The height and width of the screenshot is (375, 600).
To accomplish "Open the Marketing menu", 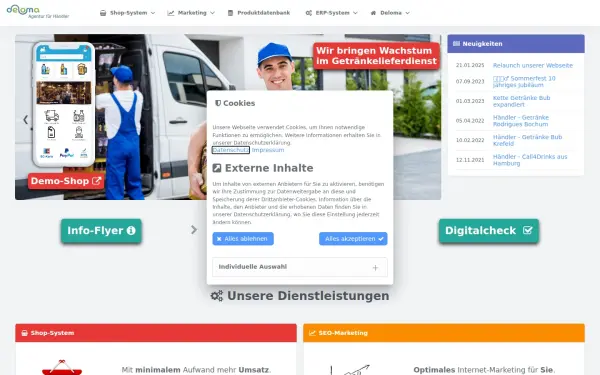I will tap(191, 13).
